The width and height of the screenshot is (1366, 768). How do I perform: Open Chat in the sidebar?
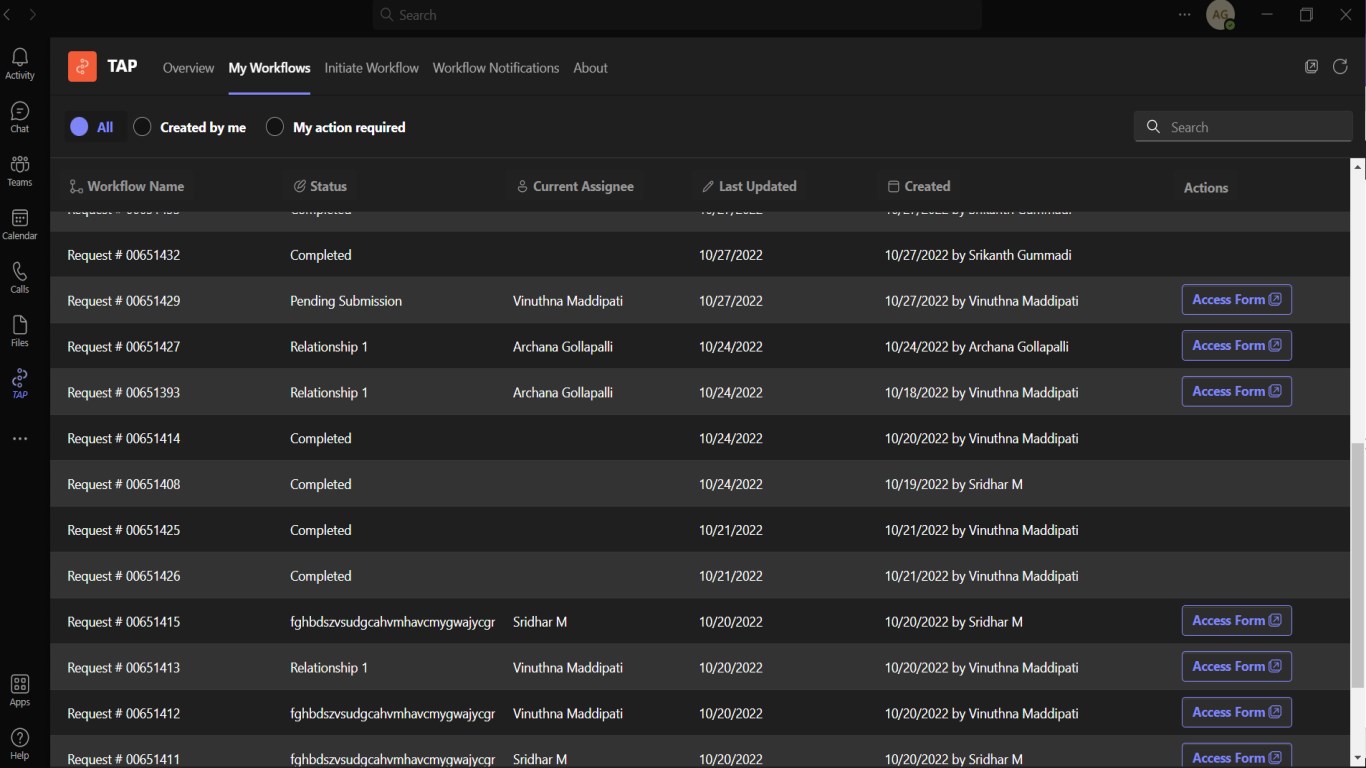click(x=20, y=116)
